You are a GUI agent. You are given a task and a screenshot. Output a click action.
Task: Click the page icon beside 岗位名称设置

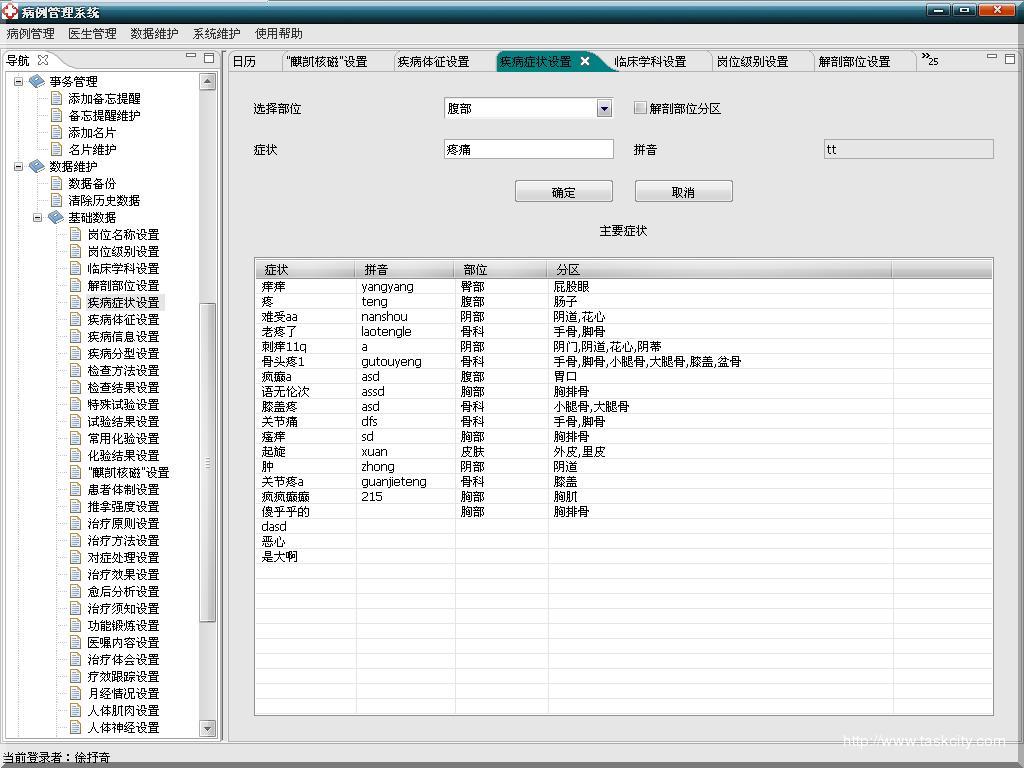click(x=75, y=234)
